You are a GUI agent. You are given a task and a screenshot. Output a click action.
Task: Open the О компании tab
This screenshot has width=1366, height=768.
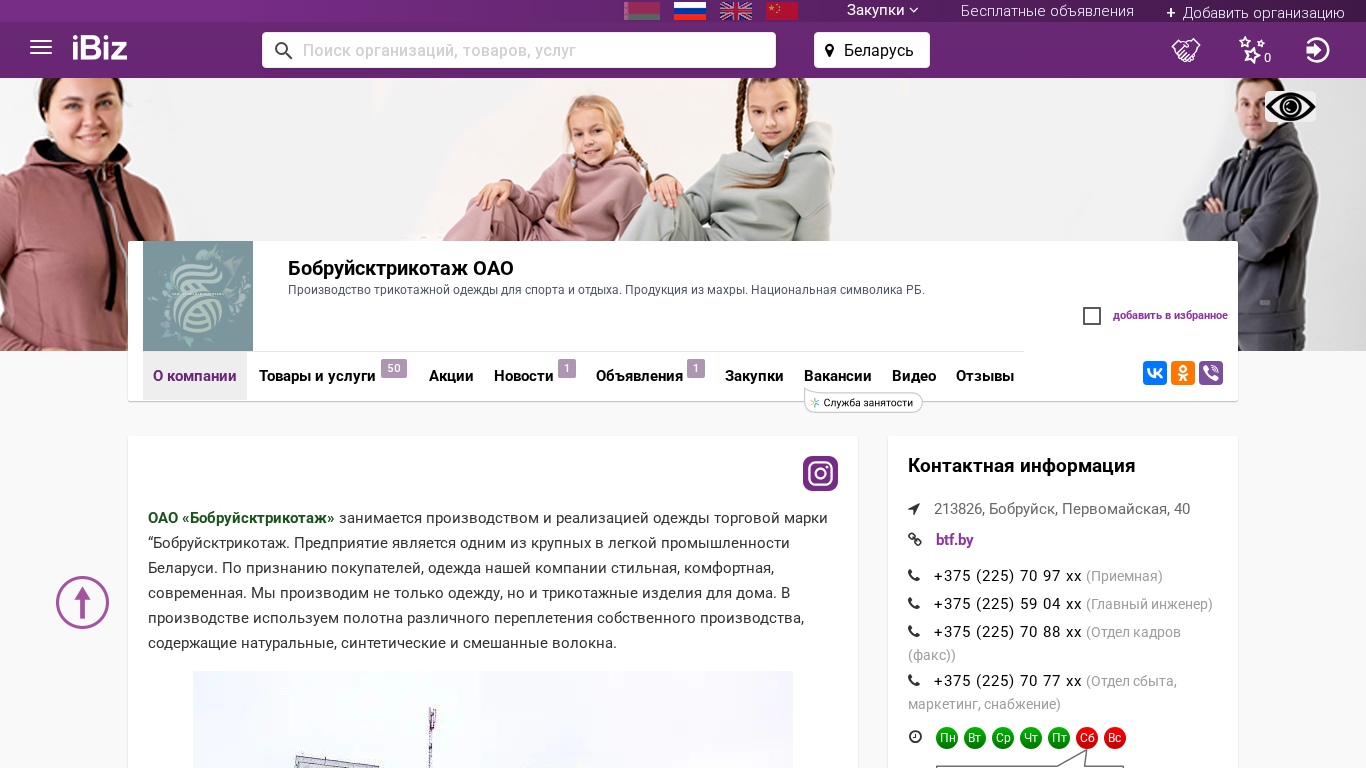(x=195, y=376)
